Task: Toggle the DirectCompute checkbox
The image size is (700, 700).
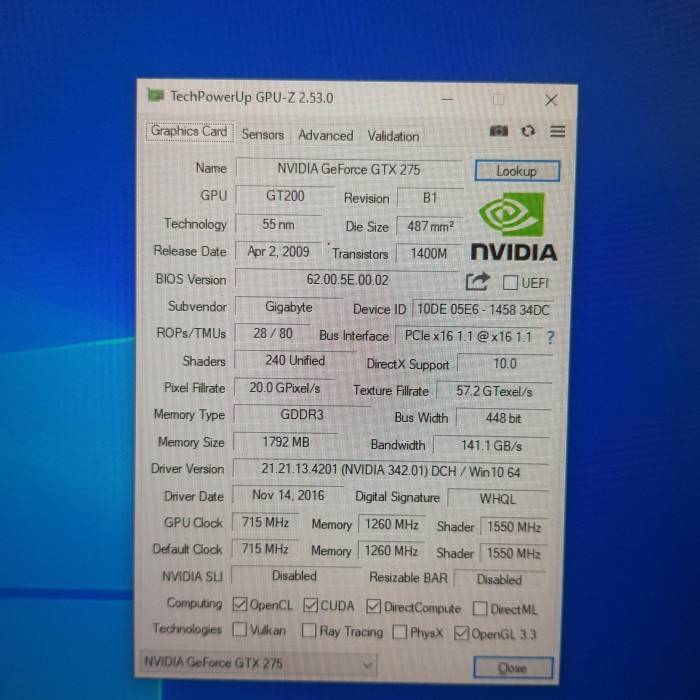Action: point(373,606)
